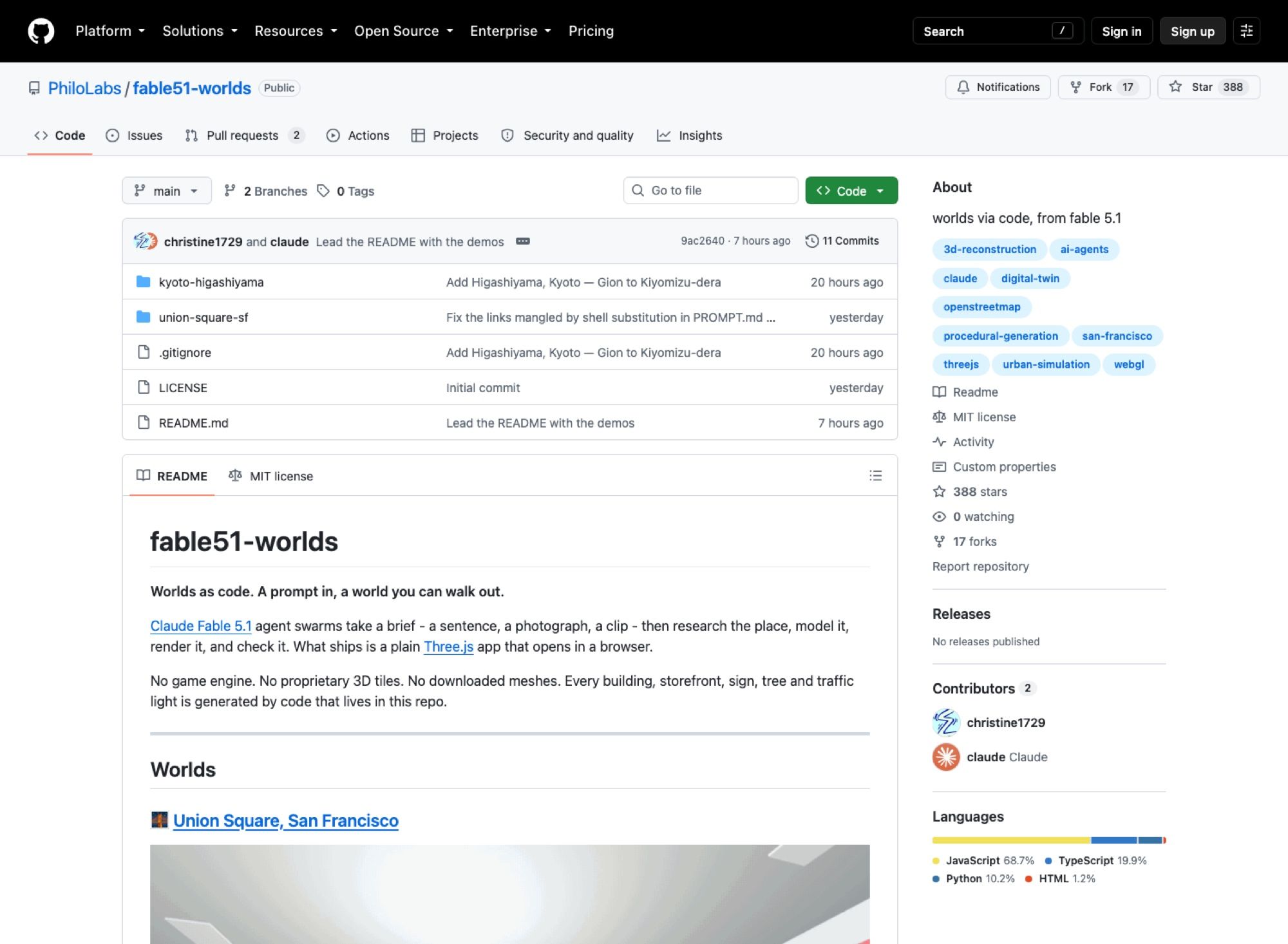The height and width of the screenshot is (944, 1288).
Task: Open the header settings sliders icon
Action: (x=1246, y=31)
